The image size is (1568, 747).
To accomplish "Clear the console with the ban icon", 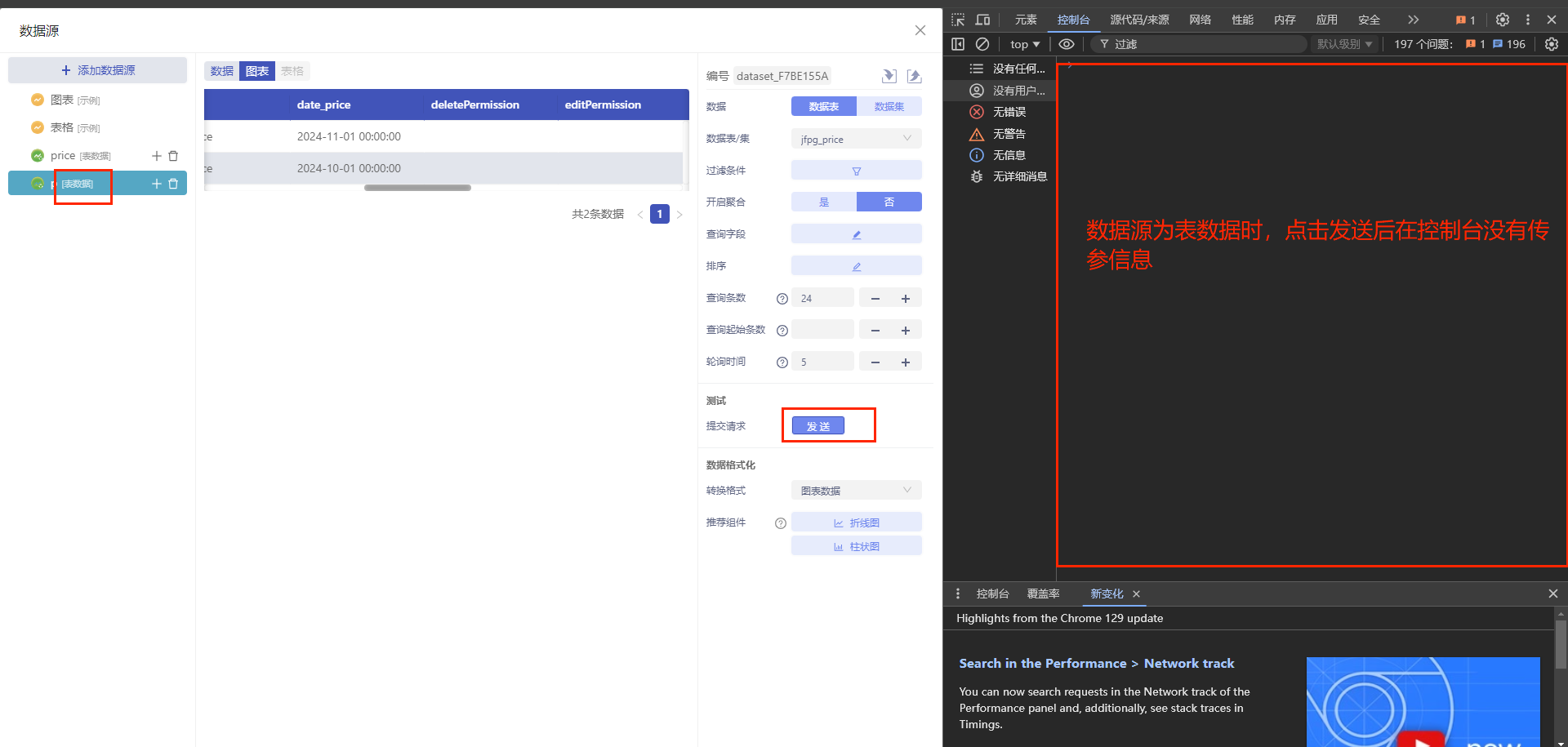I will pyautogui.click(x=982, y=44).
